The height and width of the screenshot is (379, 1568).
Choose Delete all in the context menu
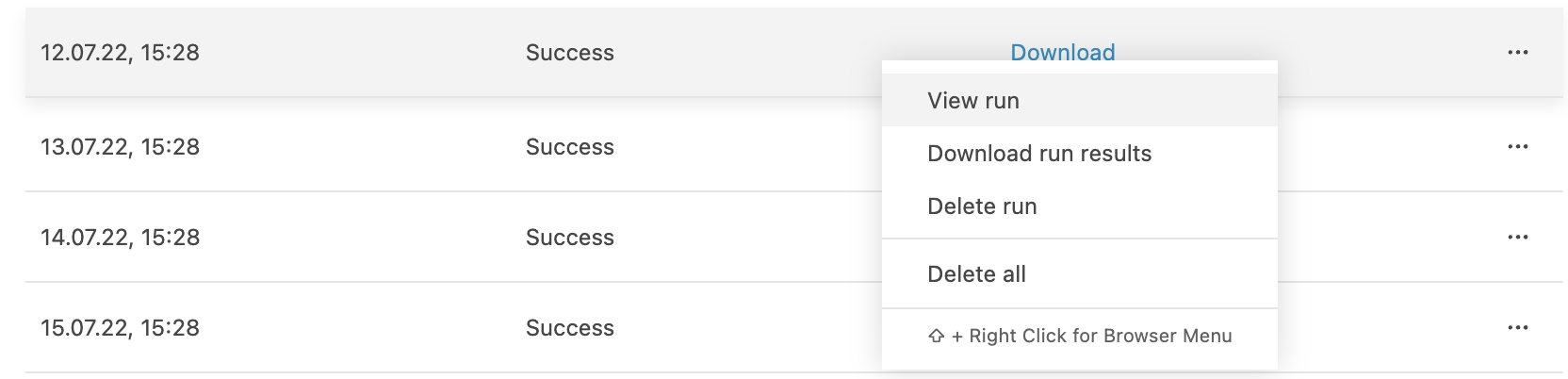(x=976, y=274)
